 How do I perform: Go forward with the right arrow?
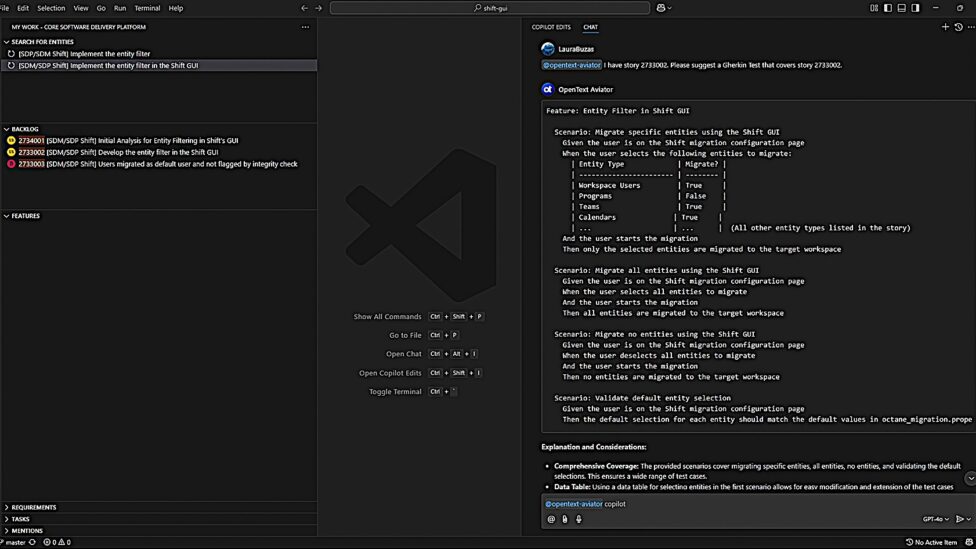point(319,8)
